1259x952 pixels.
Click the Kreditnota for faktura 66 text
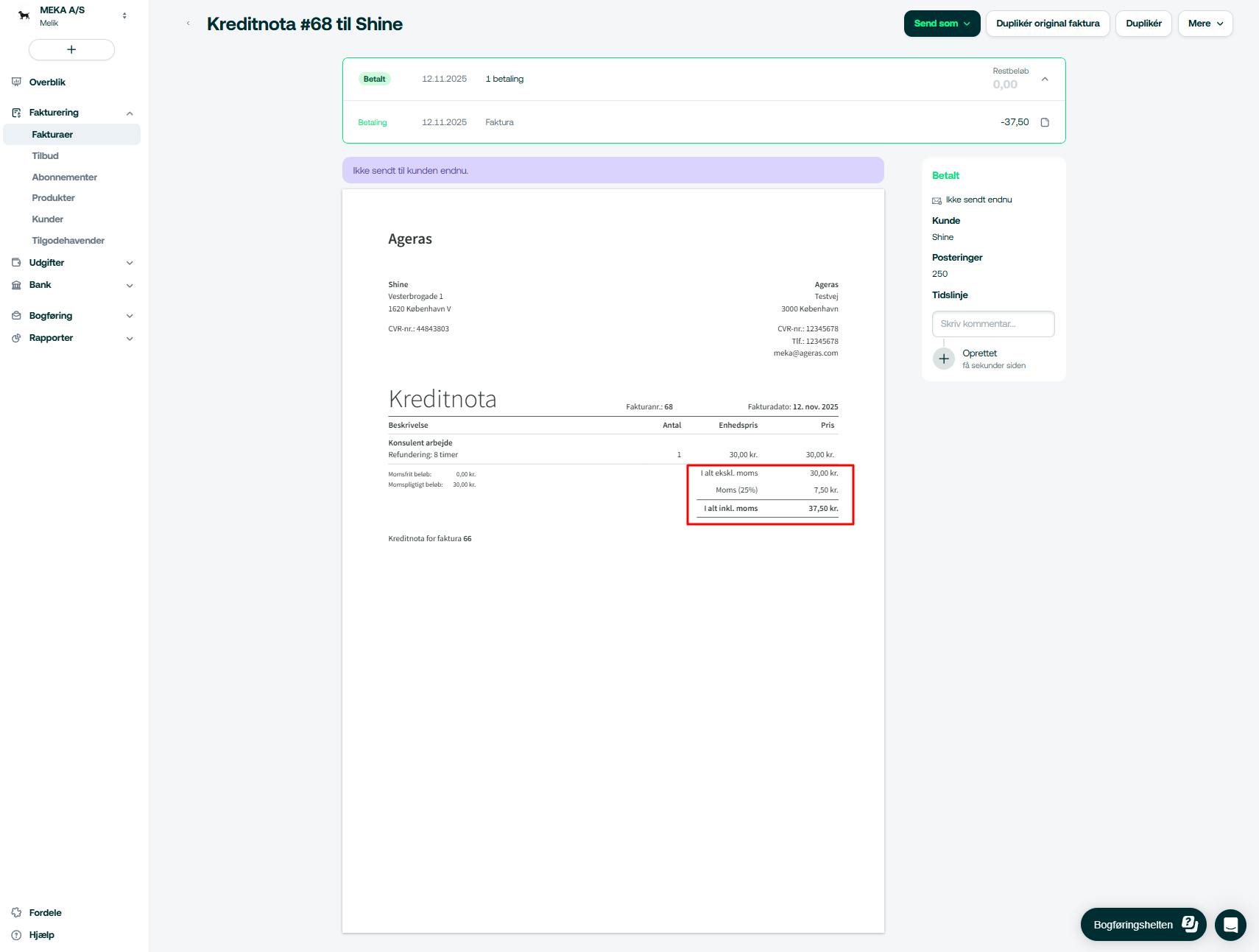(430, 539)
